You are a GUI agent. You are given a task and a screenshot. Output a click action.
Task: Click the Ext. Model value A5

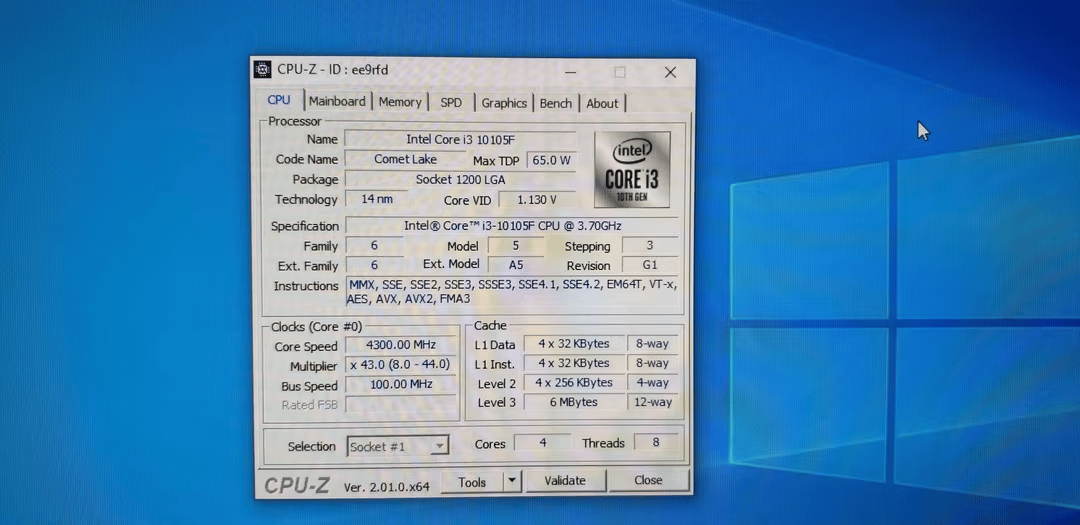(515, 265)
